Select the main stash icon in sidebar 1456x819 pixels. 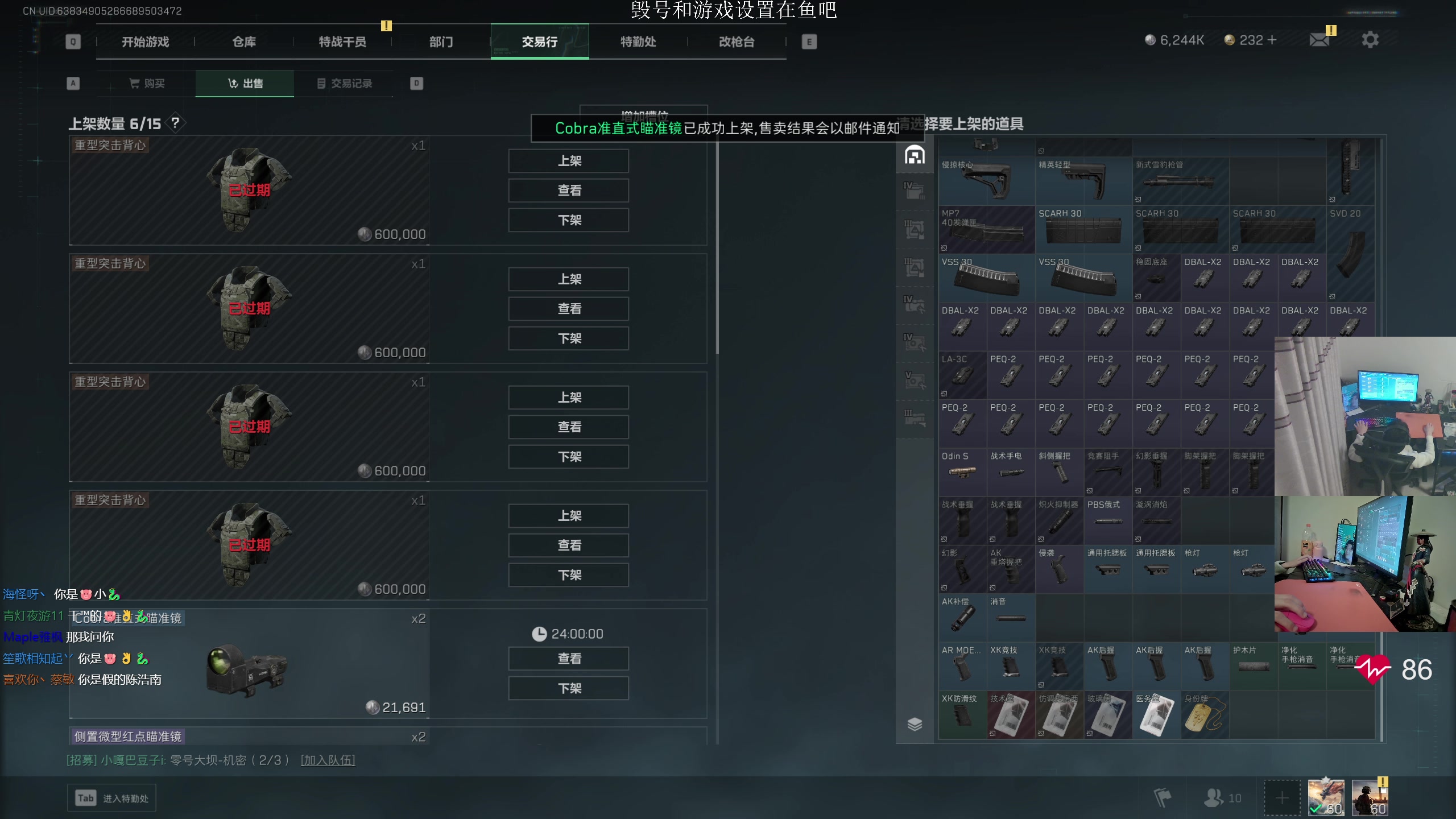click(x=915, y=155)
